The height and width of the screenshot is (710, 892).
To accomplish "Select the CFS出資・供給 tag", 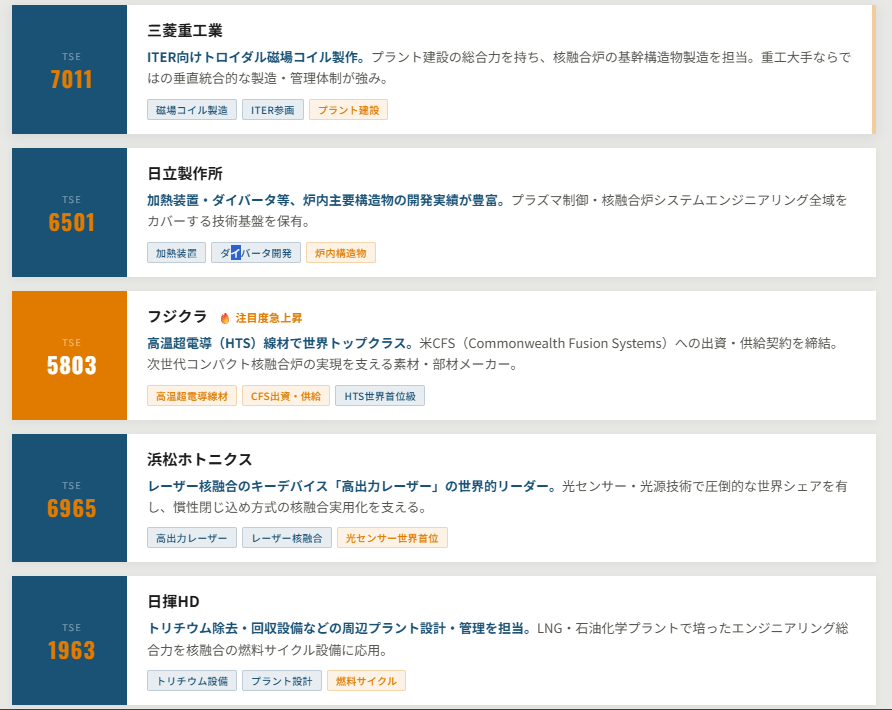I will click(285, 396).
